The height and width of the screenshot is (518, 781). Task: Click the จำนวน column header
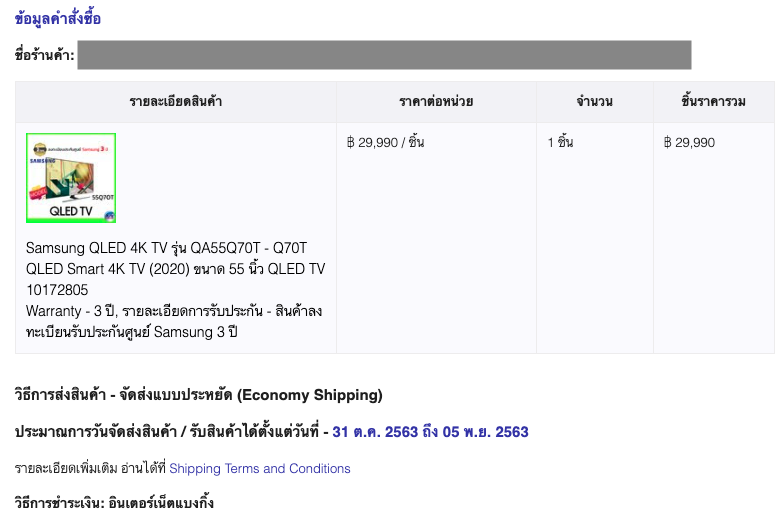coord(594,102)
